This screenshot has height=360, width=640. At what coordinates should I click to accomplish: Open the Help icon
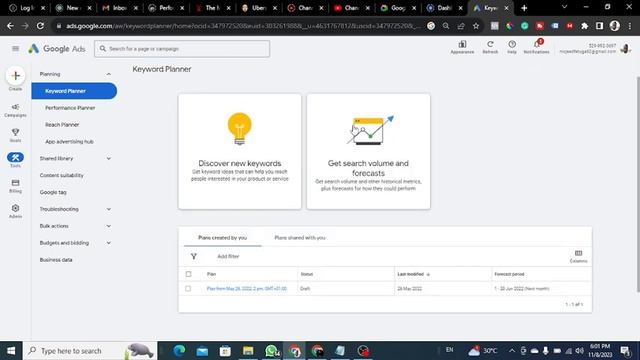pos(512,47)
